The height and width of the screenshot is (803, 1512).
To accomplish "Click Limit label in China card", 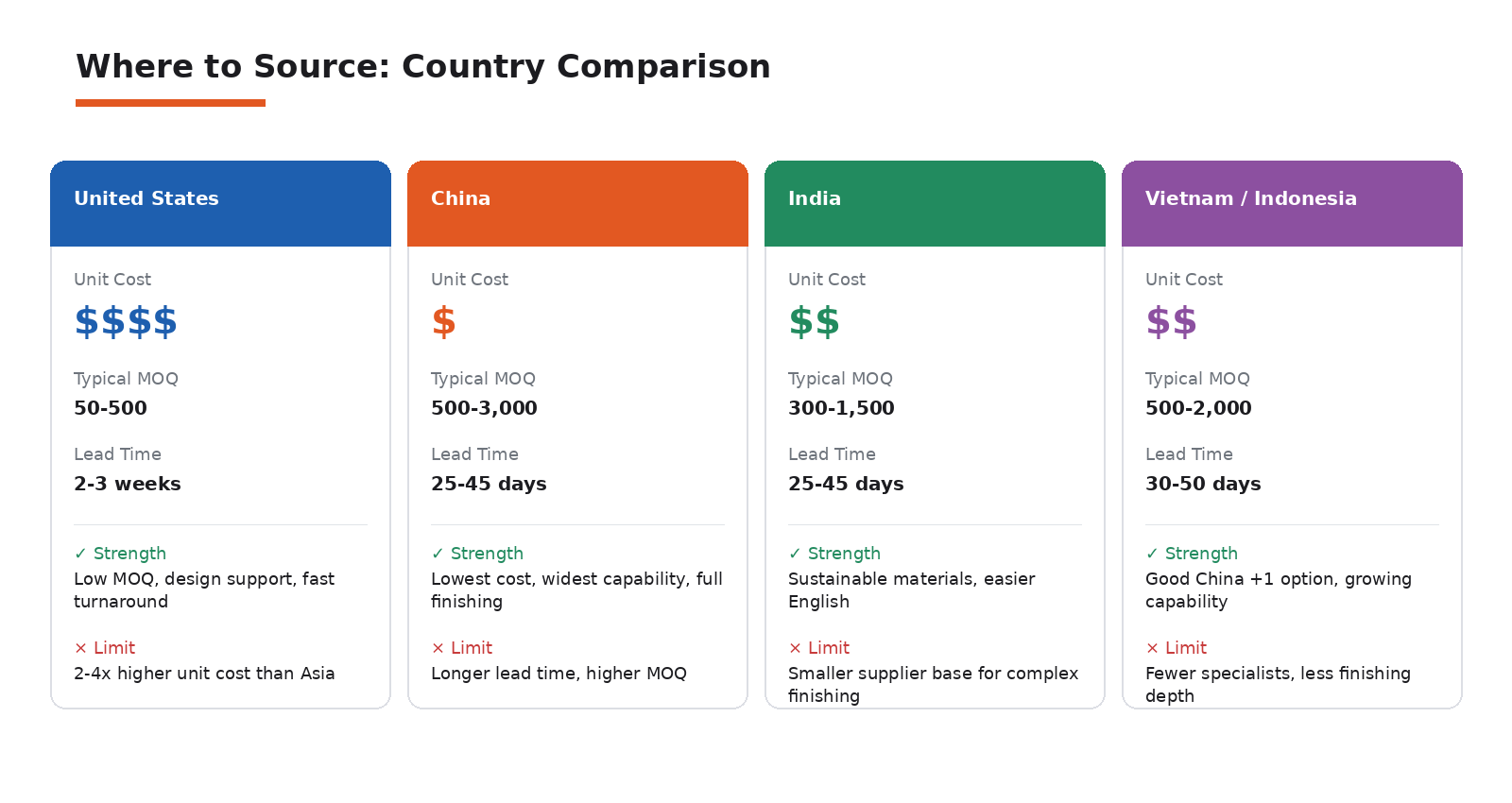I will (462, 648).
